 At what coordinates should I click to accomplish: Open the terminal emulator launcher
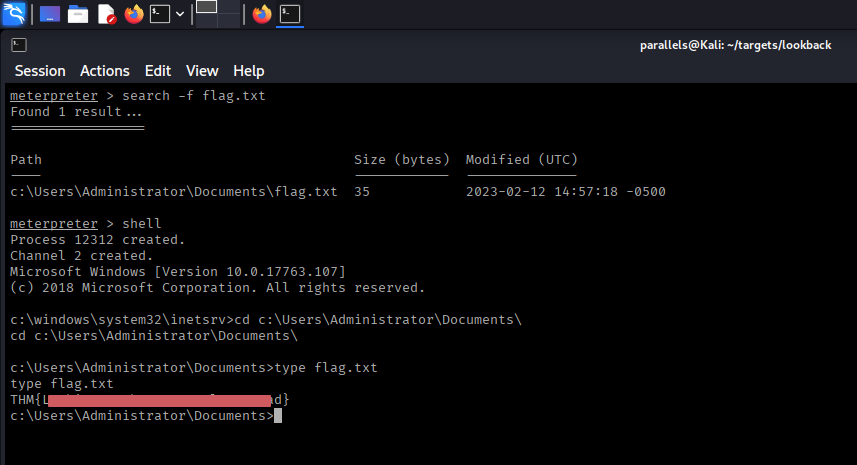(x=160, y=14)
